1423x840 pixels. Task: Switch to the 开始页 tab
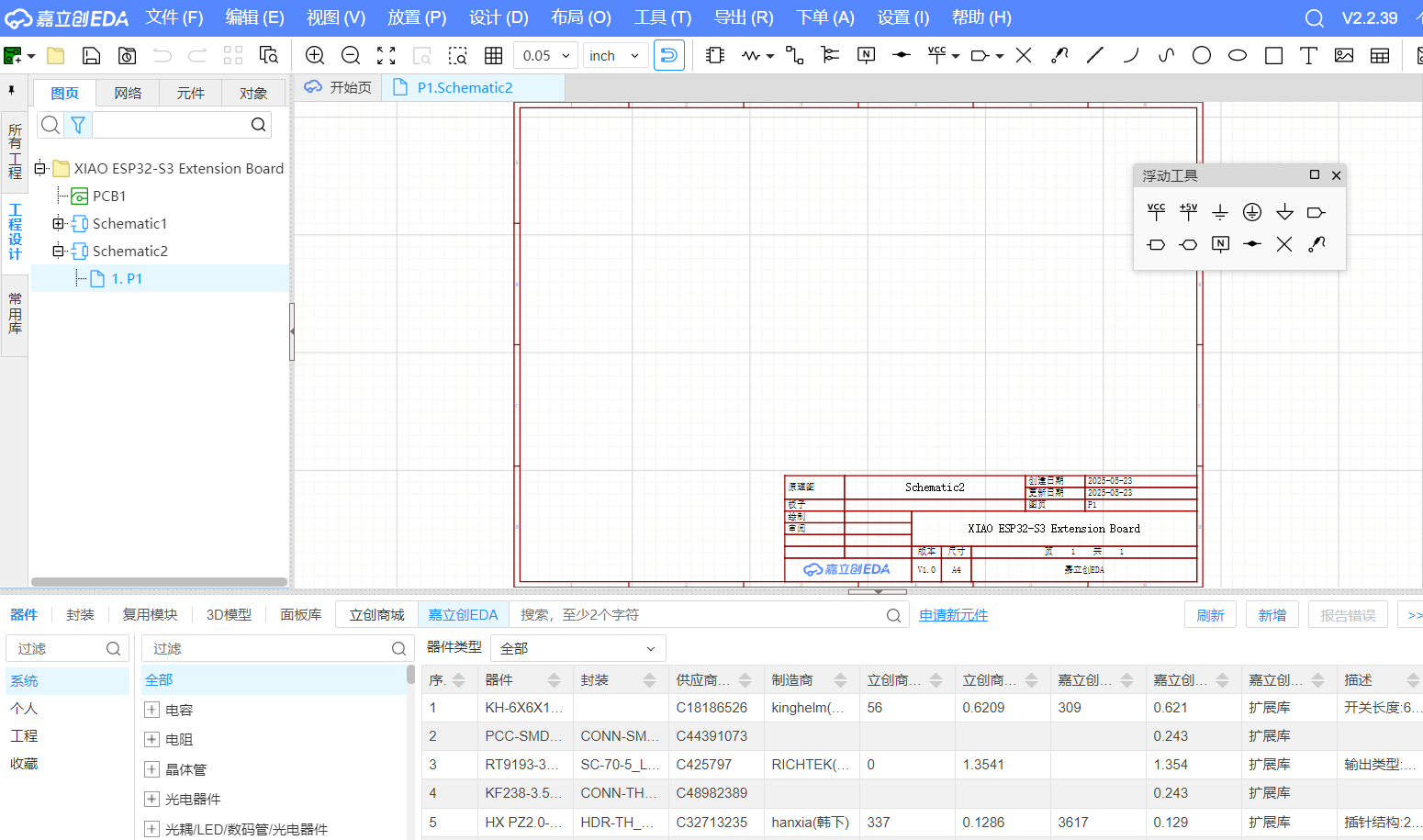[339, 87]
